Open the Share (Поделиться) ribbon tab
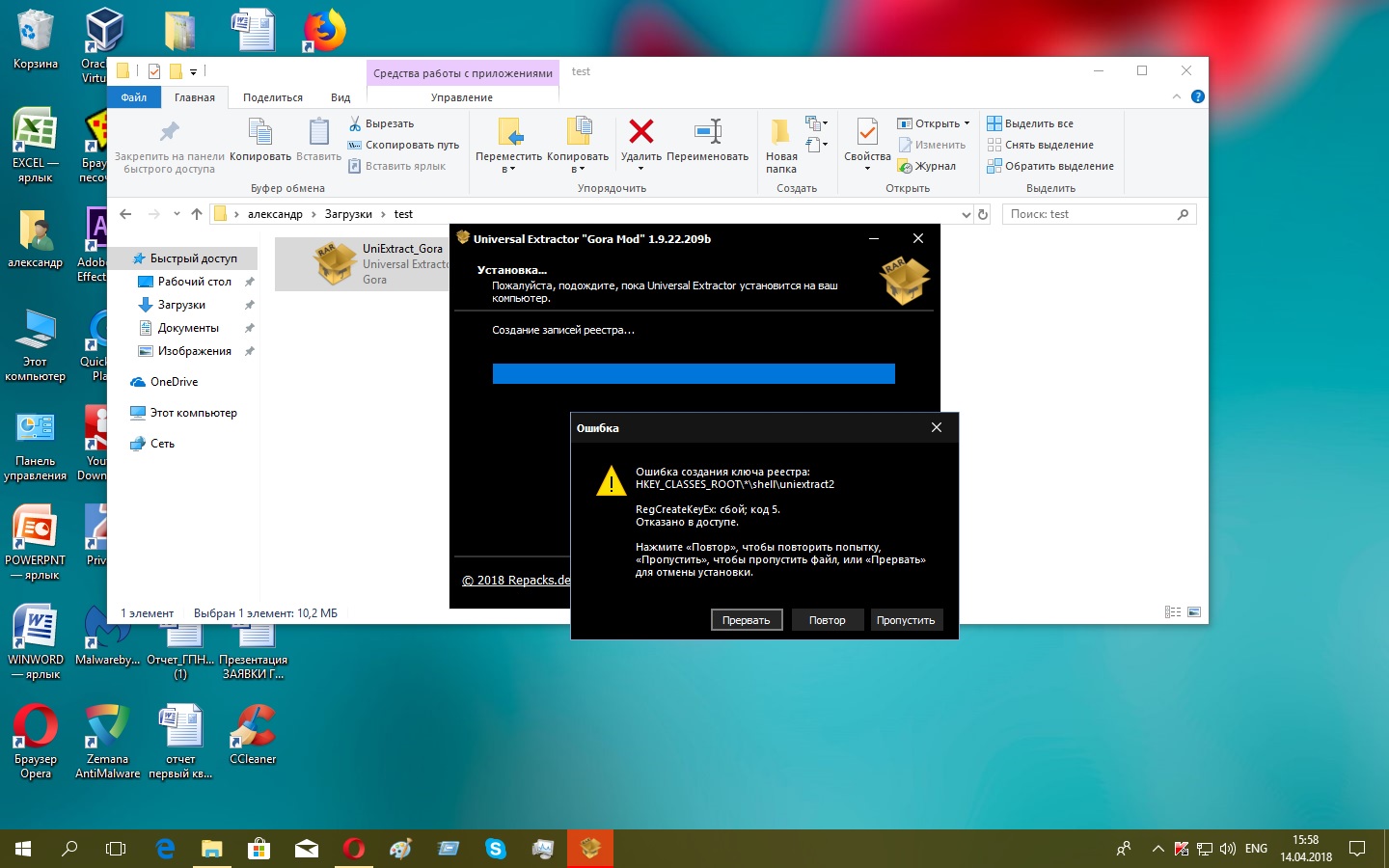The height and width of the screenshot is (868, 1389). click(x=272, y=97)
